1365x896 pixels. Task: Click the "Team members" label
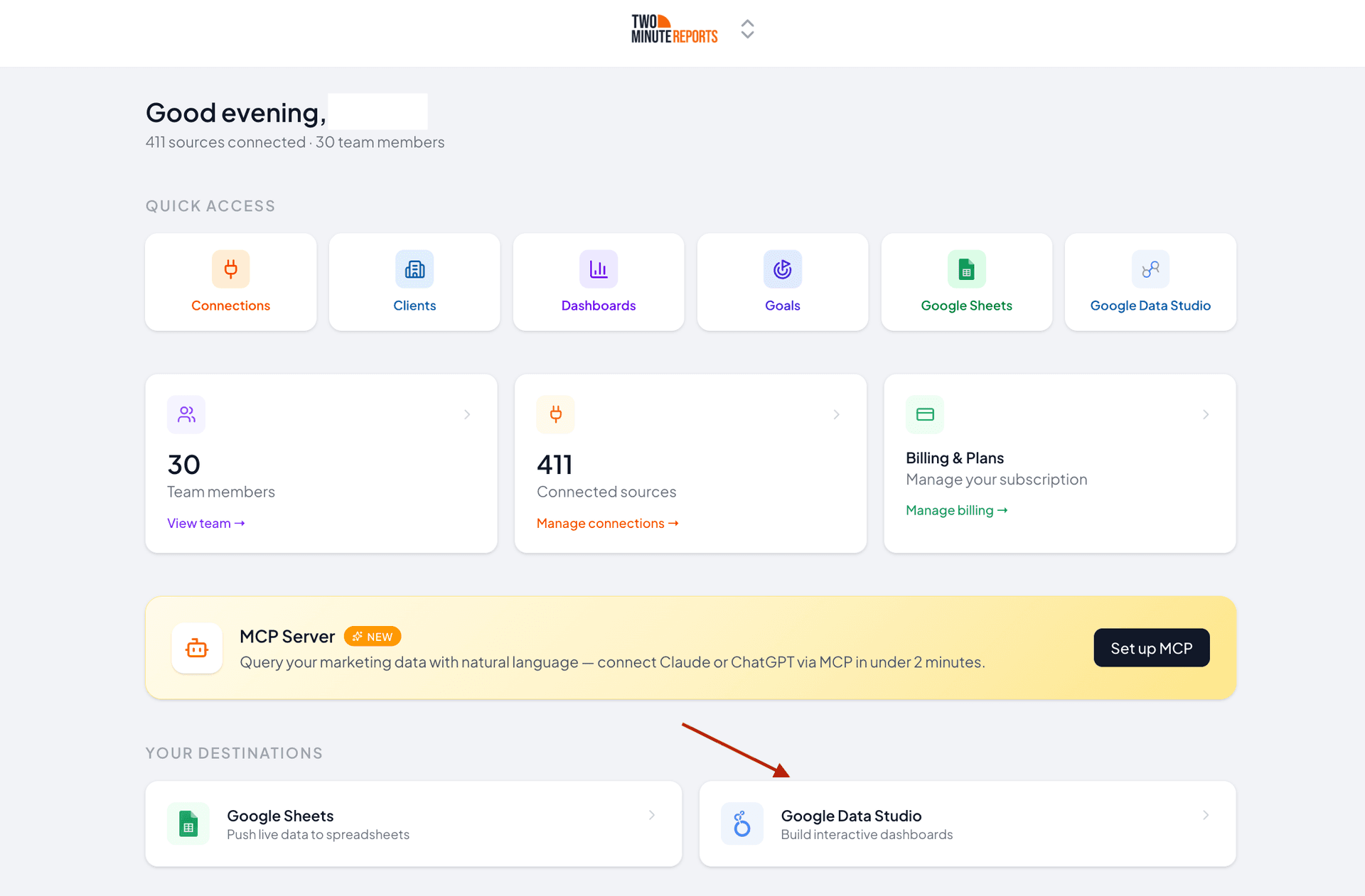pyautogui.click(x=221, y=492)
